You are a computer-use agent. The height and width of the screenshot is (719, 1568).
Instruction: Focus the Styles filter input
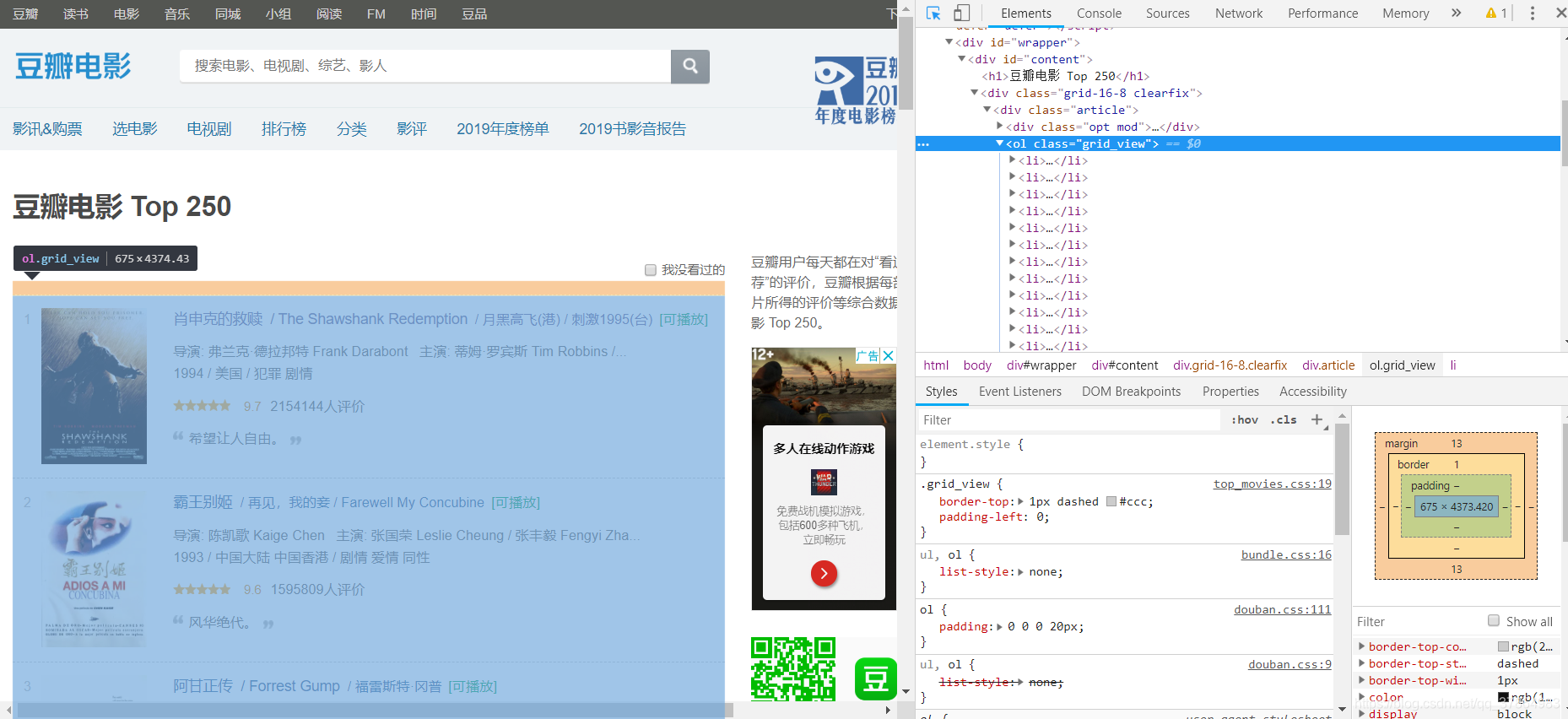tap(1068, 419)
